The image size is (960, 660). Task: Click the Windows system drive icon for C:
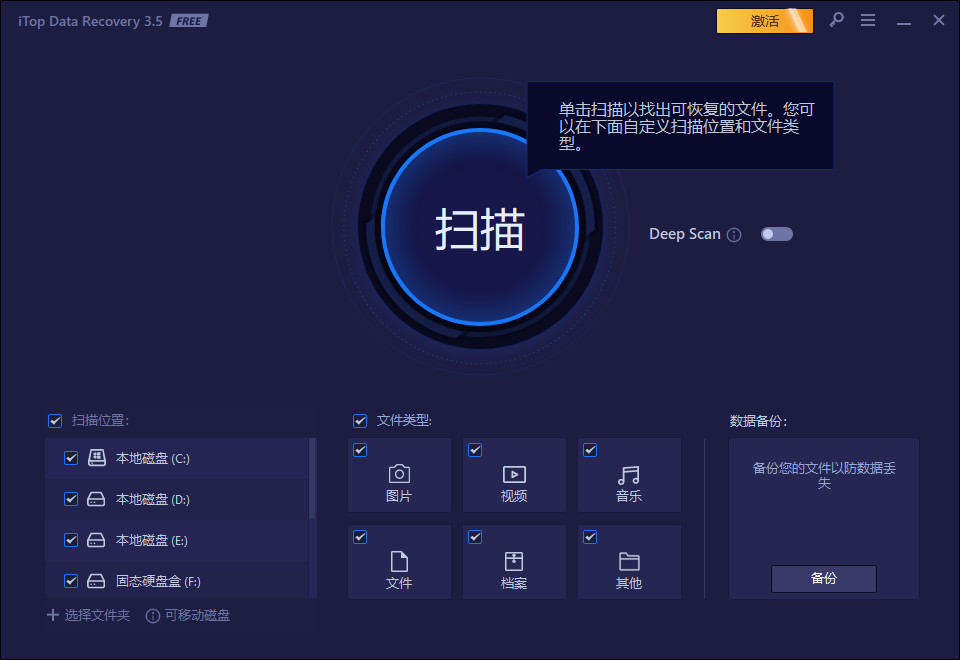[96, 457]
